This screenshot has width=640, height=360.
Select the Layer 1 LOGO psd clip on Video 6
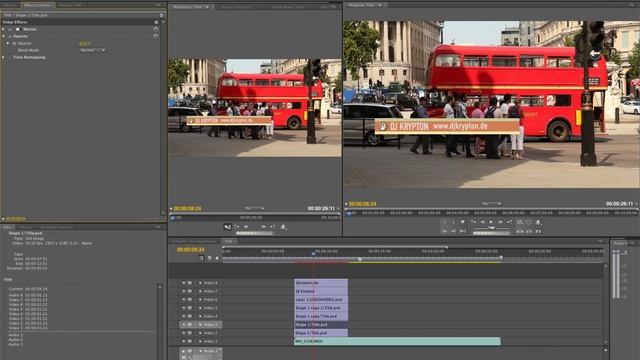321,299
